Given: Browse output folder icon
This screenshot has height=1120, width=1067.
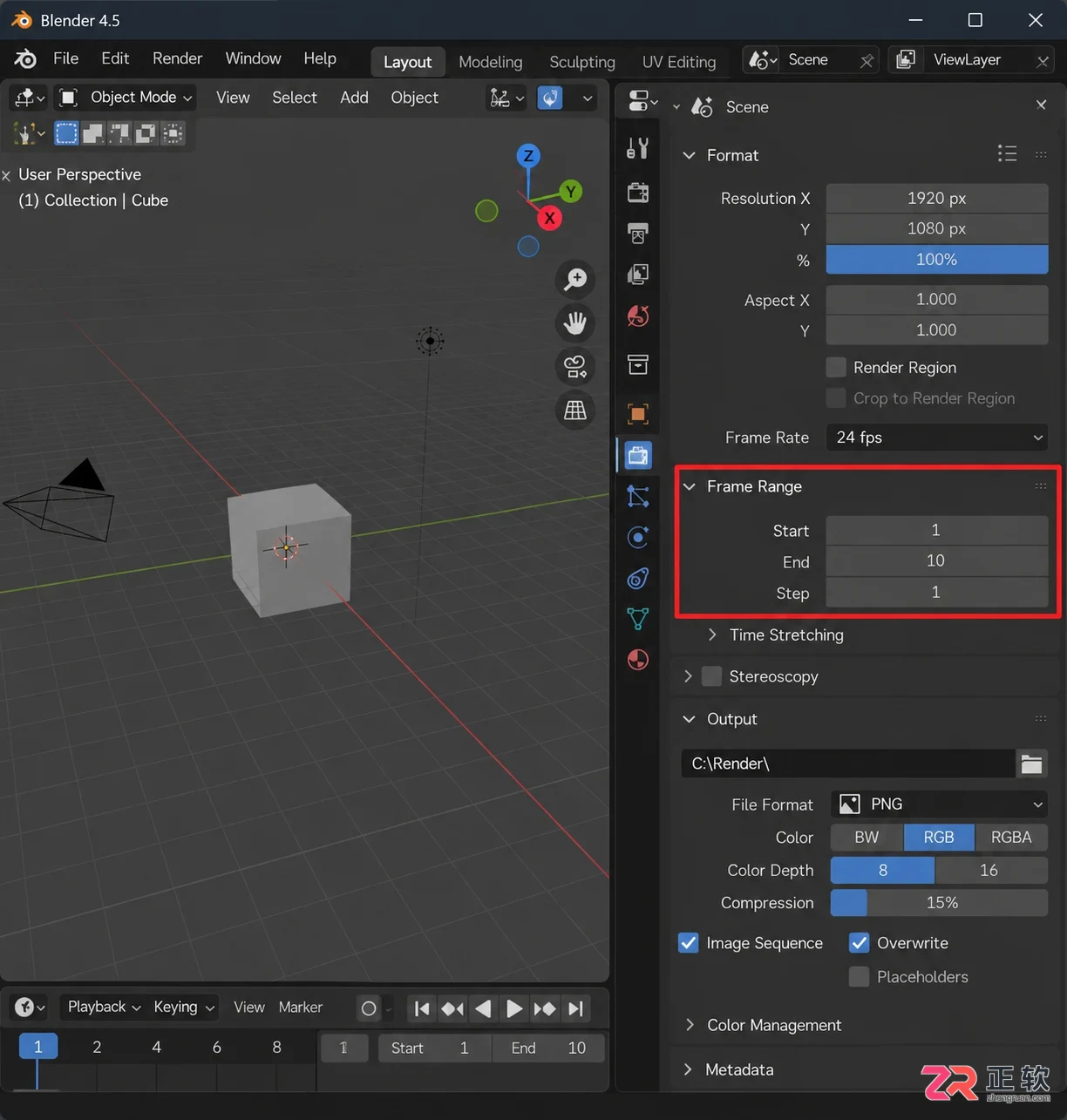Looking at the screenshot, I should (1032, 764).
